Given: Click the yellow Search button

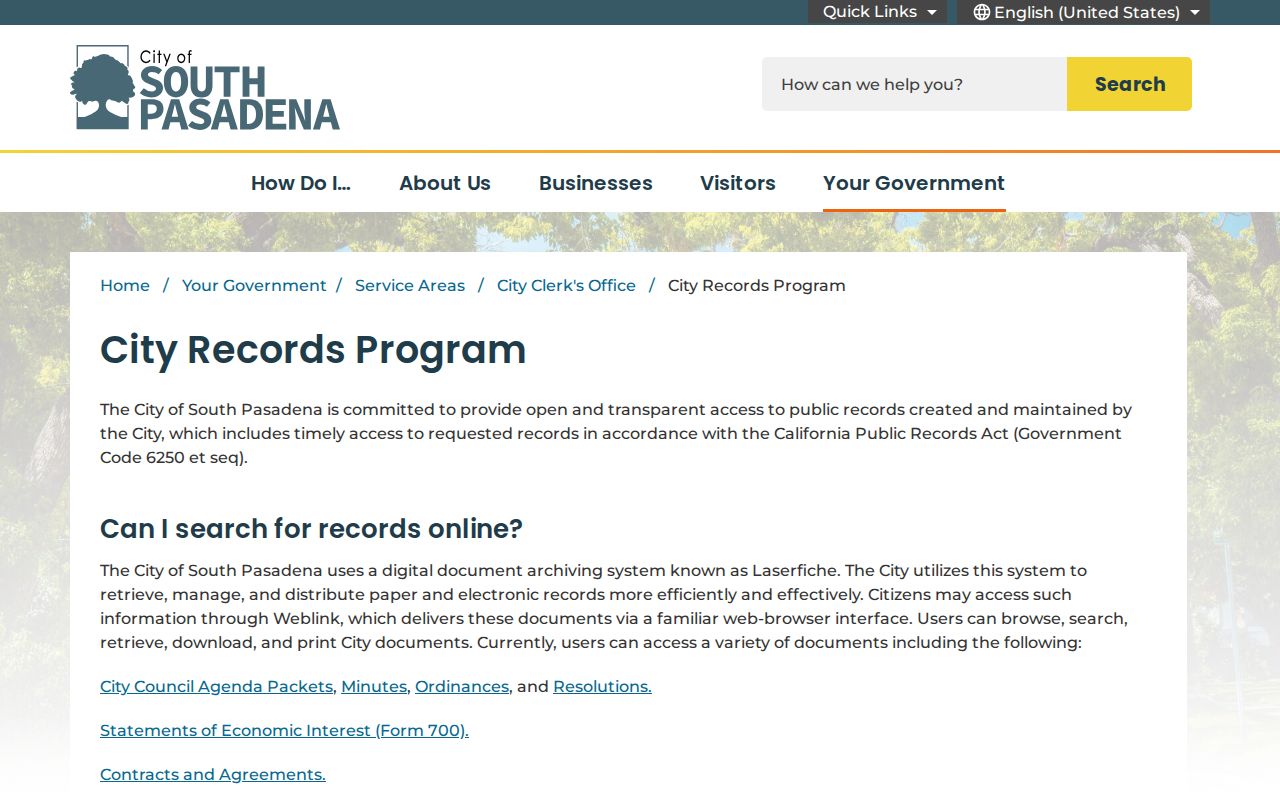Looking at the screenshot, I should pos(1129,84).
